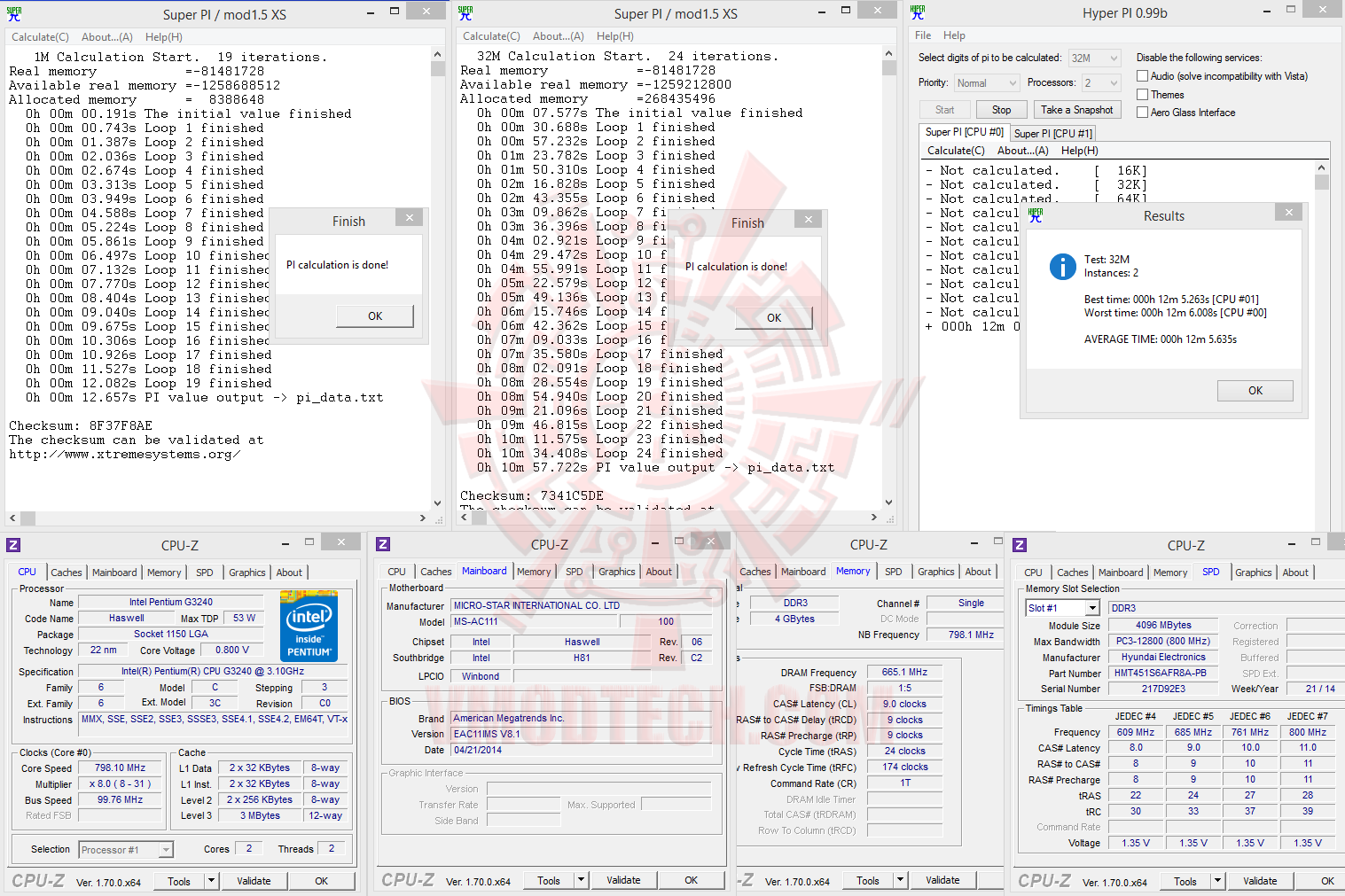Click the first CPU-Z window purple Z icon

(13, 545)
